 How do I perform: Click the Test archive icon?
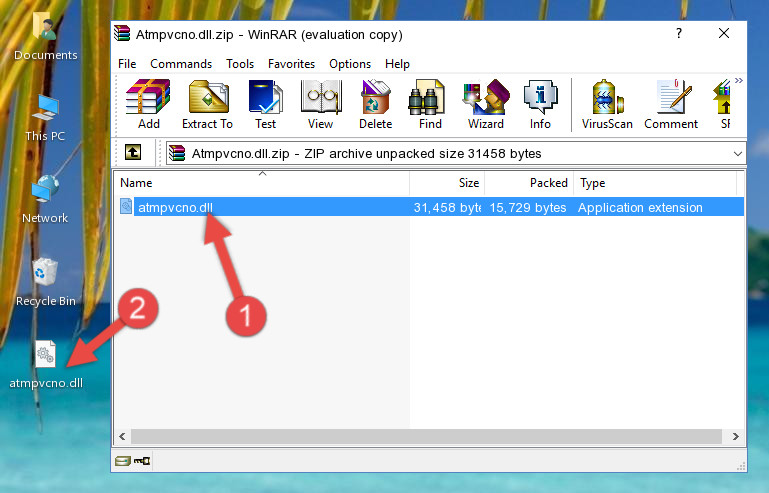point(265,104)
